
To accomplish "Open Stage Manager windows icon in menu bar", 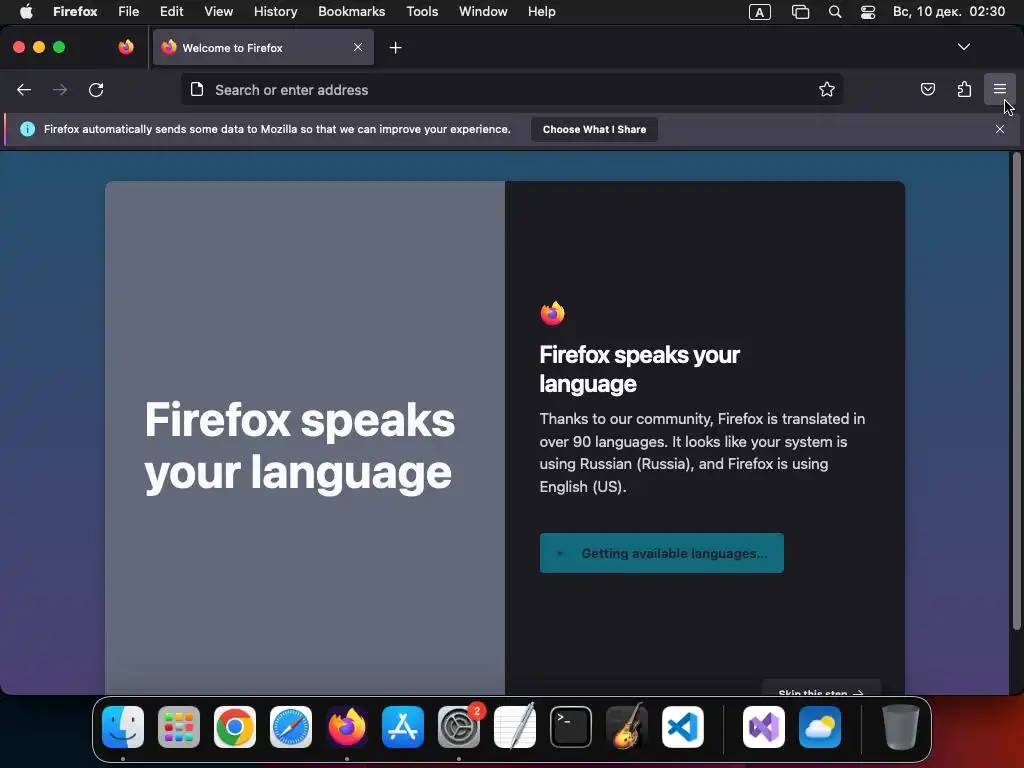I will [x=800, y=12].
